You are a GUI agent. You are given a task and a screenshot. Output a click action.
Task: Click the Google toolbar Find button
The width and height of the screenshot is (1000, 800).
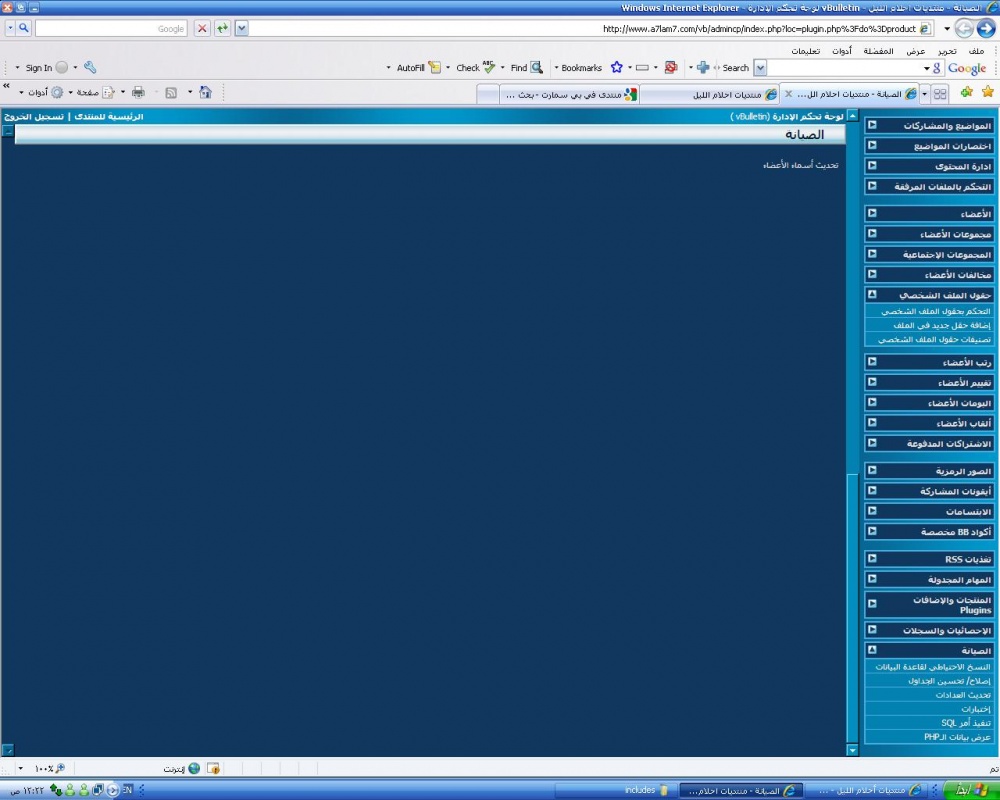pyautogui.click(x=526, y=68)
